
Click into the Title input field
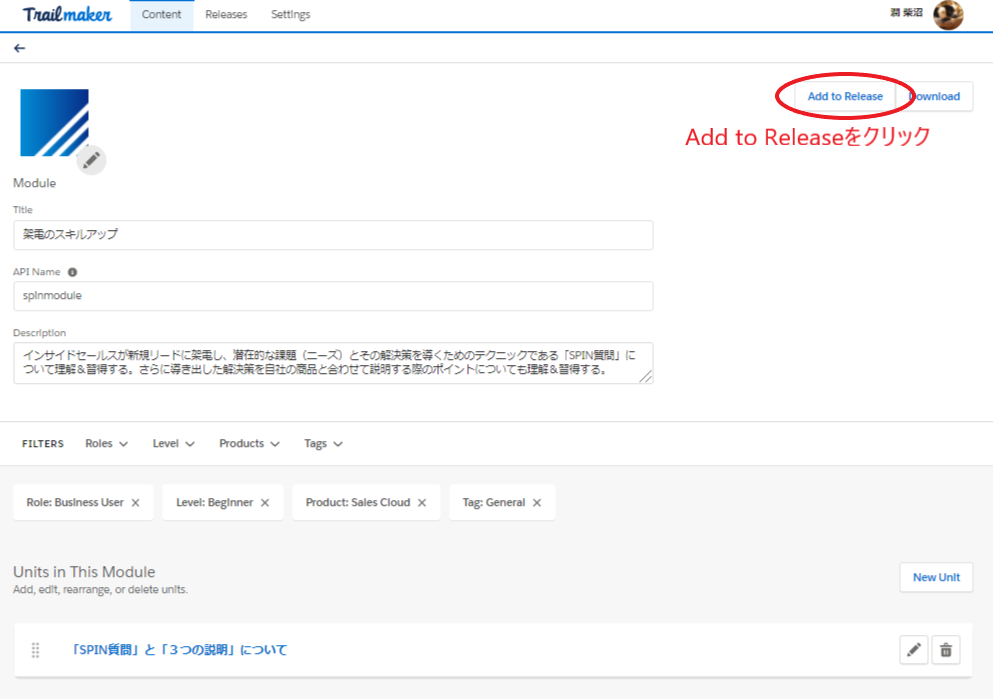point(333,235)
